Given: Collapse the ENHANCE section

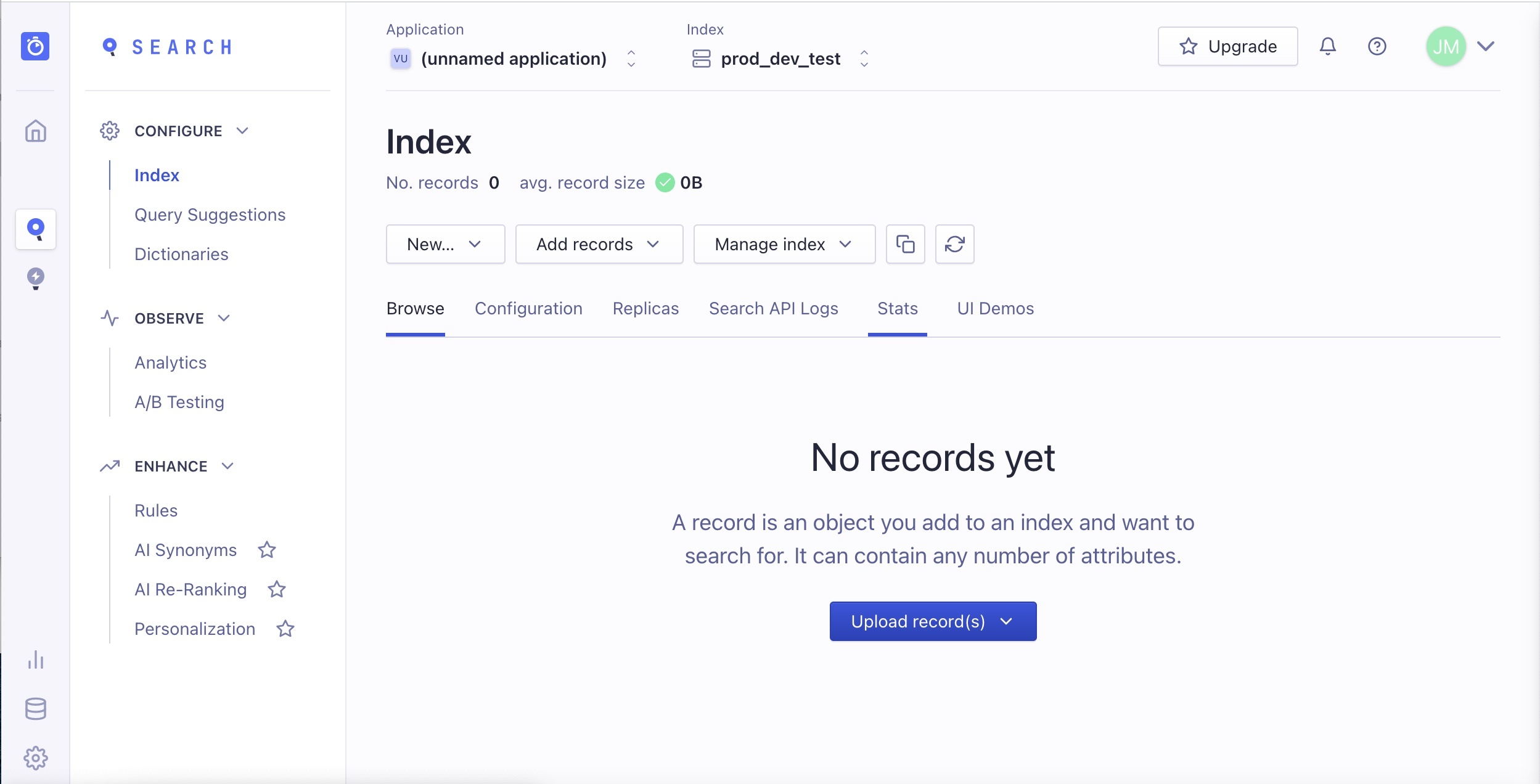Looking at the screenshot, I should point(227,466).
